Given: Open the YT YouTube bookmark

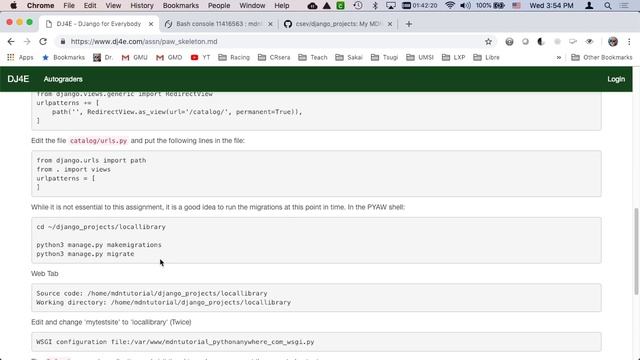Looking at the screenshot, I should click(x=200, y=58).
